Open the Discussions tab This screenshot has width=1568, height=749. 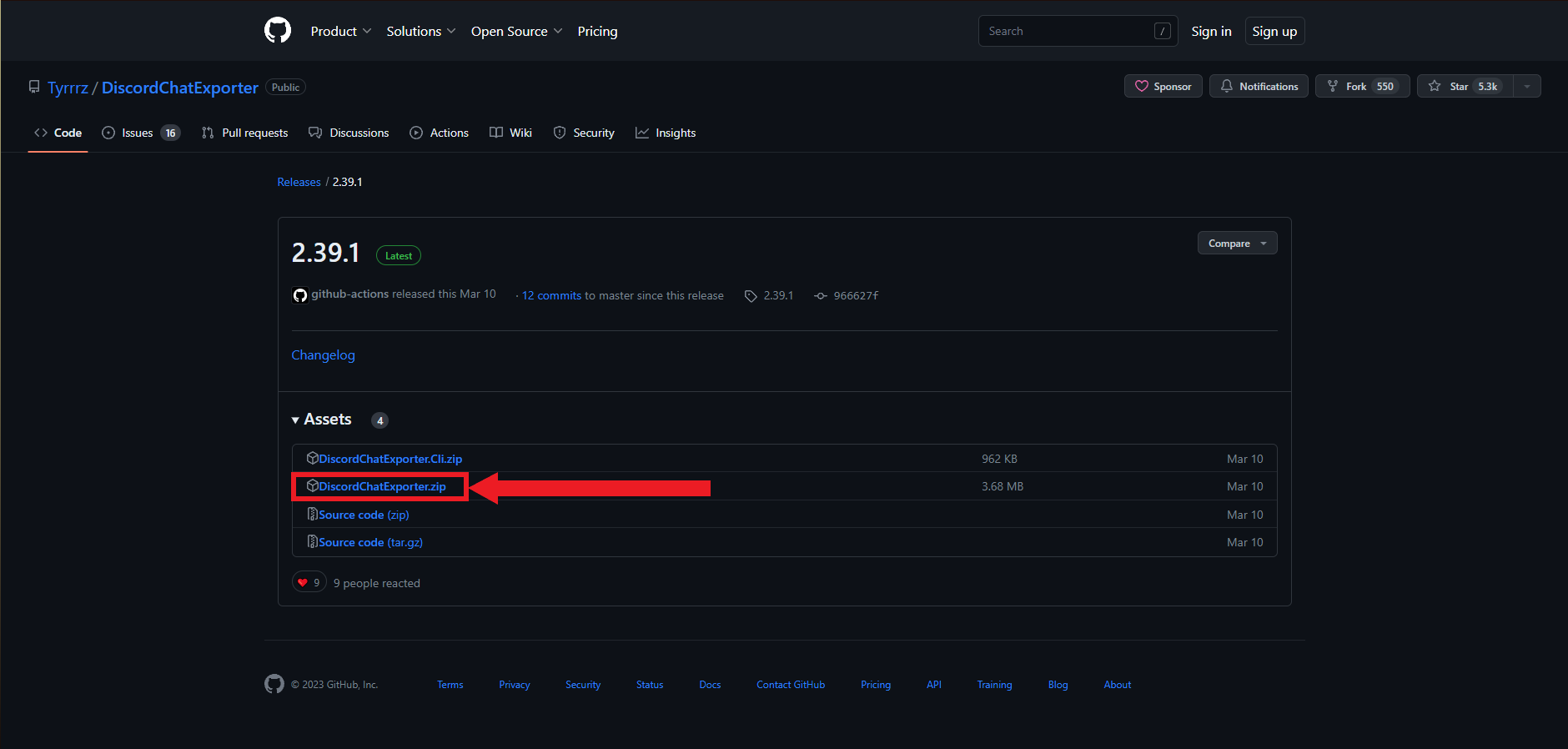coord(349,133)
